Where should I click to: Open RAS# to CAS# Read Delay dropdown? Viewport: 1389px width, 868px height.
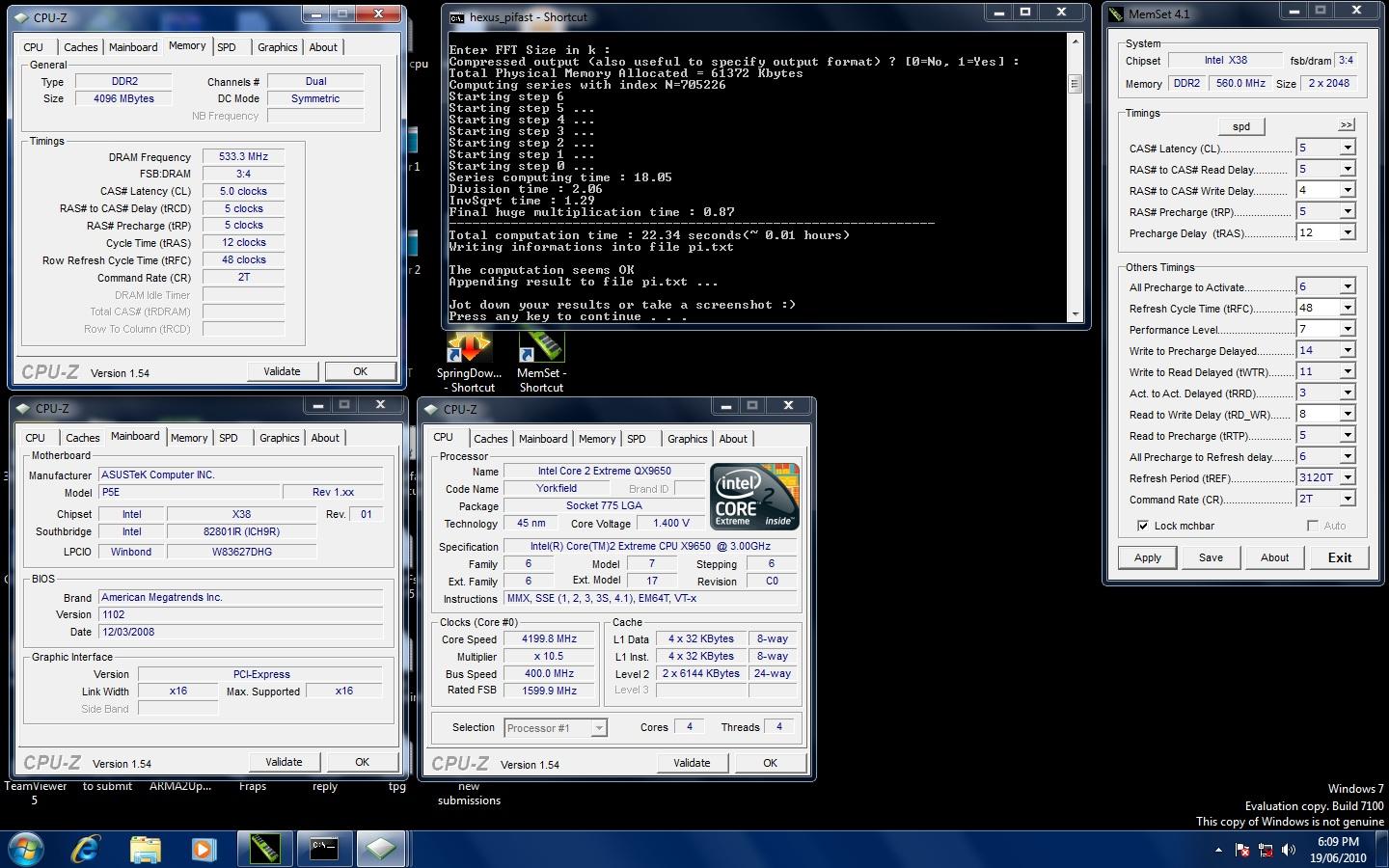[1348, 169]
